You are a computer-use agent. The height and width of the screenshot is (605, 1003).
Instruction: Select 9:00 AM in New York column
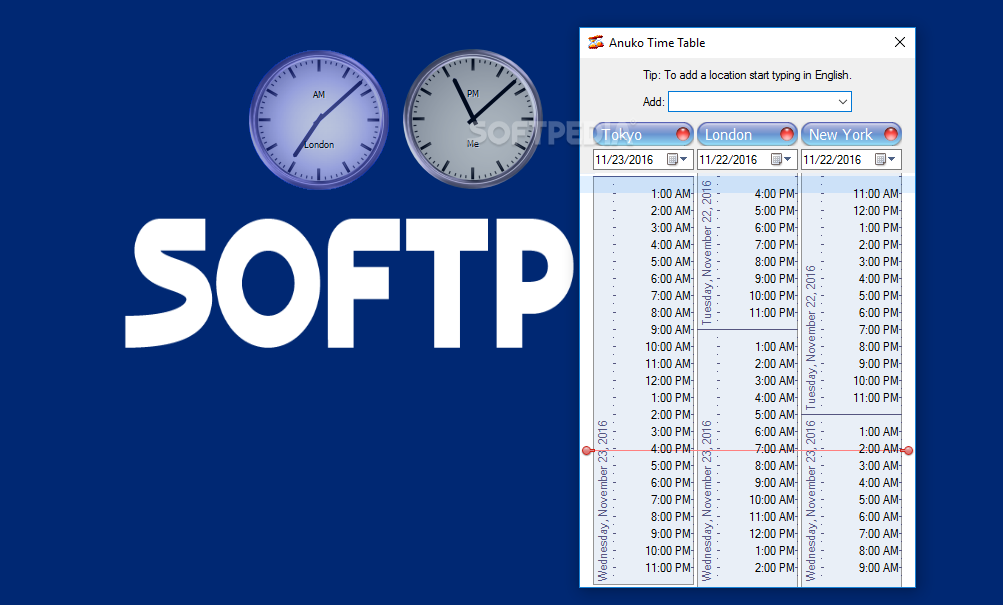click(879, 568)
